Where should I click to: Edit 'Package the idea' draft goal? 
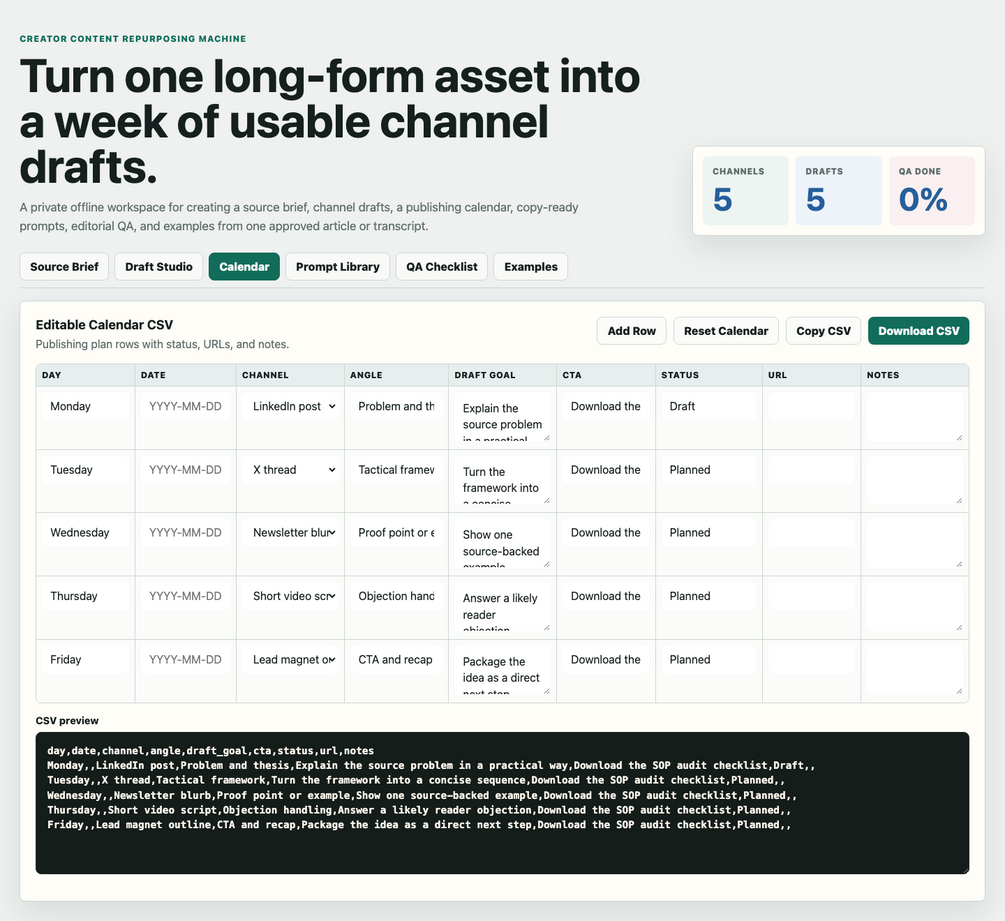click(502, 670)
